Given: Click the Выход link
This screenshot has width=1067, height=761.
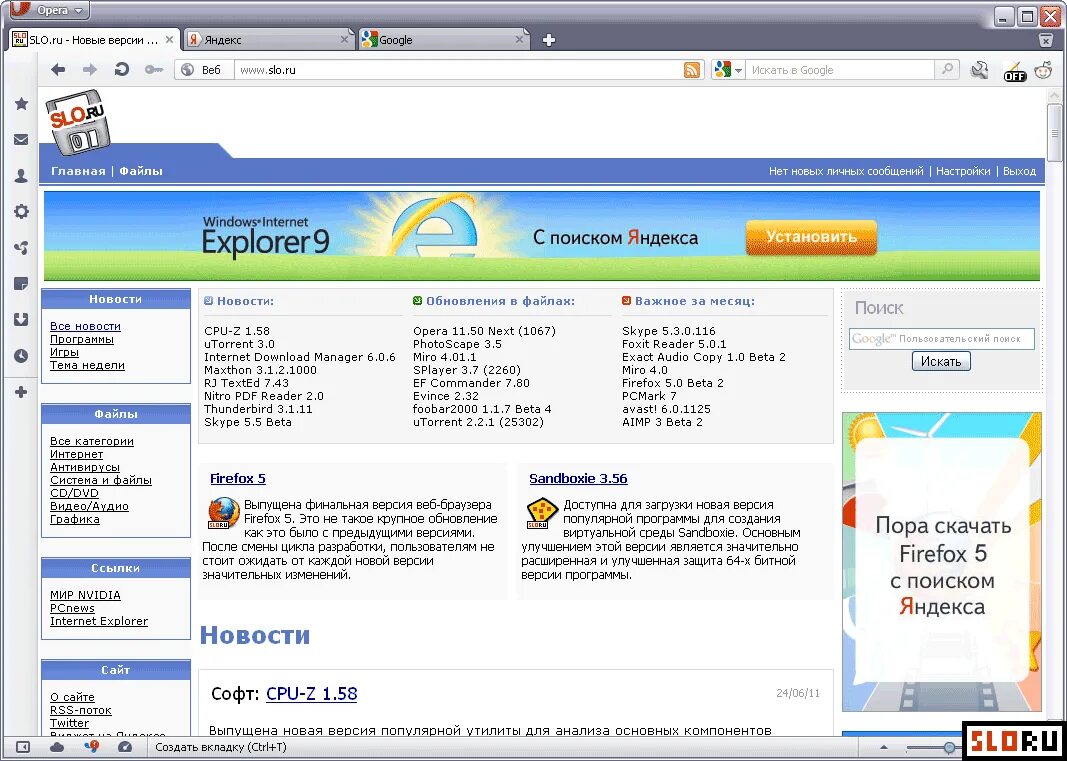Looking at the screenshot, I should click(x=1019, y=171).
